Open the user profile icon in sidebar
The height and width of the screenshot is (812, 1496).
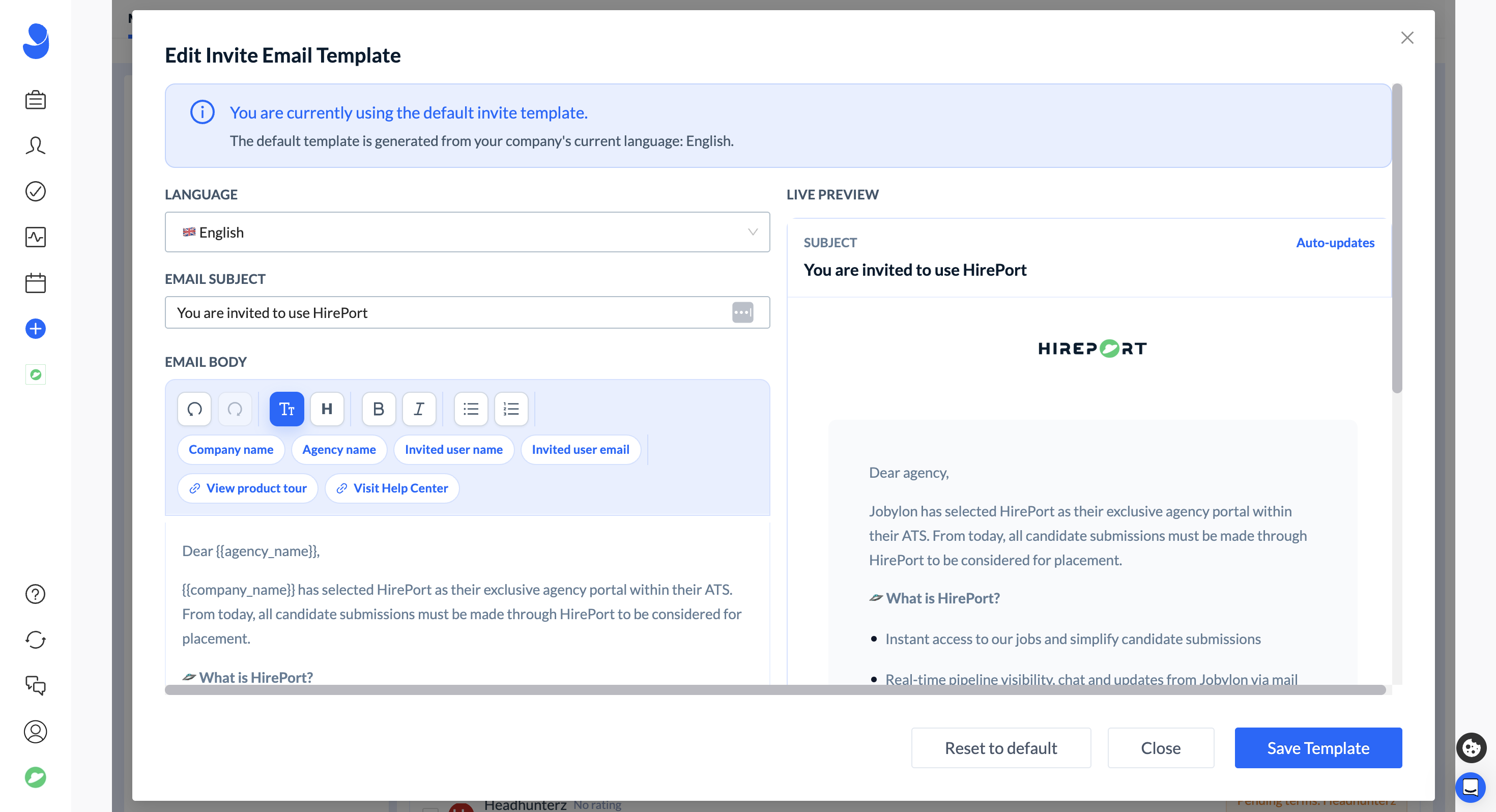(x=36, y=731)
